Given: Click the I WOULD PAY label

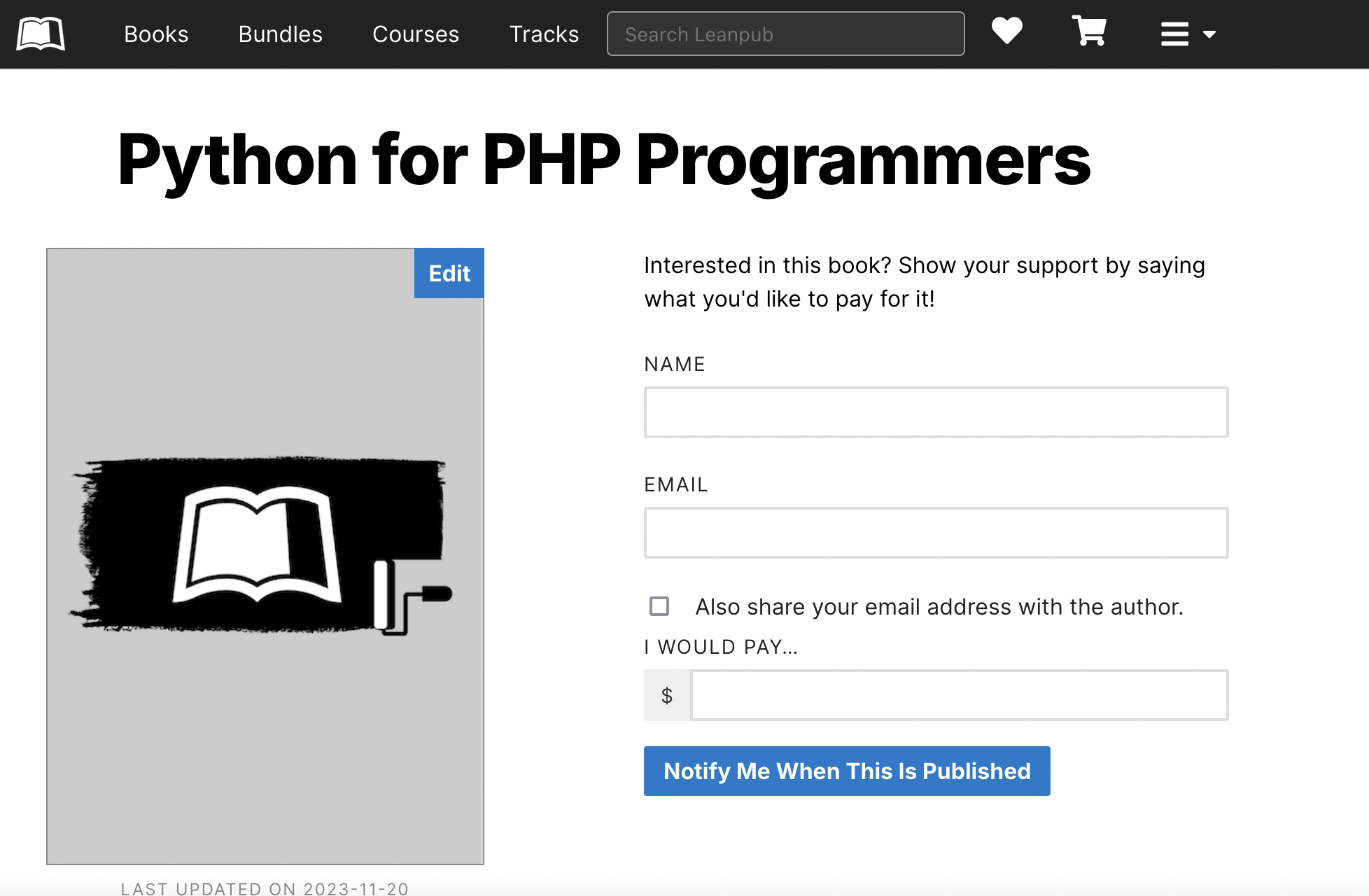Looking at the screenshot, I should click(721, 647).
